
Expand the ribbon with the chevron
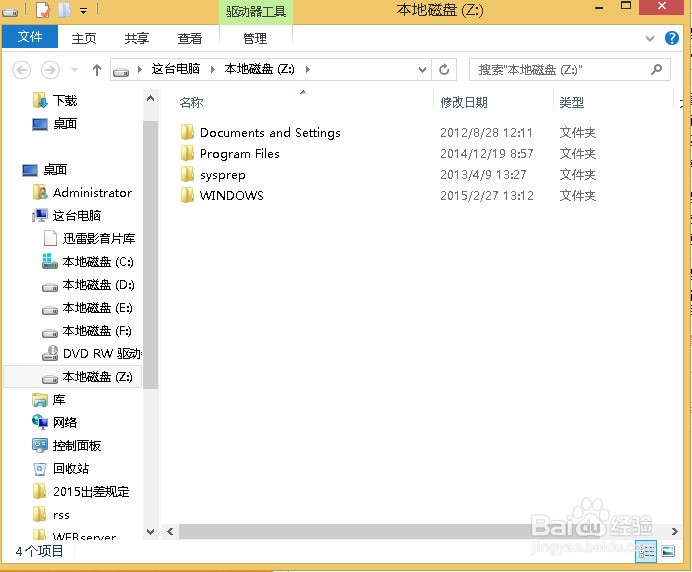(650, 38)
